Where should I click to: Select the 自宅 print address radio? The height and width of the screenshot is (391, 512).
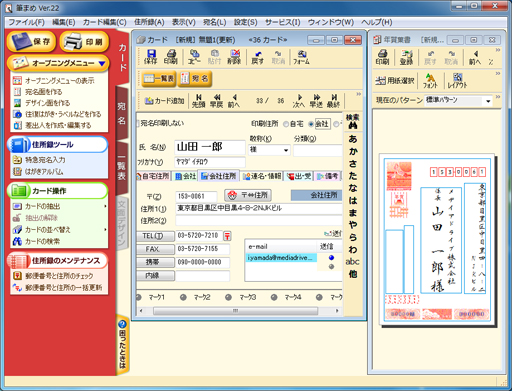286,124
